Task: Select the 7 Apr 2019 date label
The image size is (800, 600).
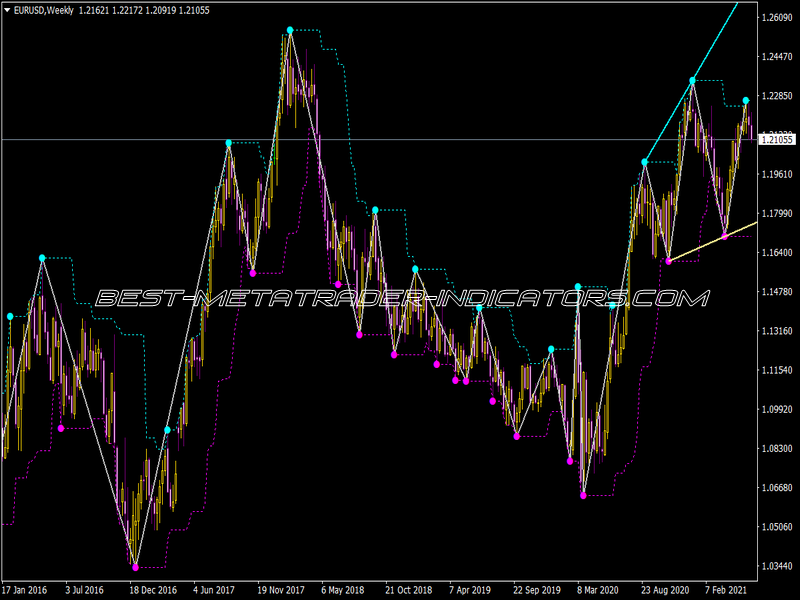Action: tap(470, 590)
